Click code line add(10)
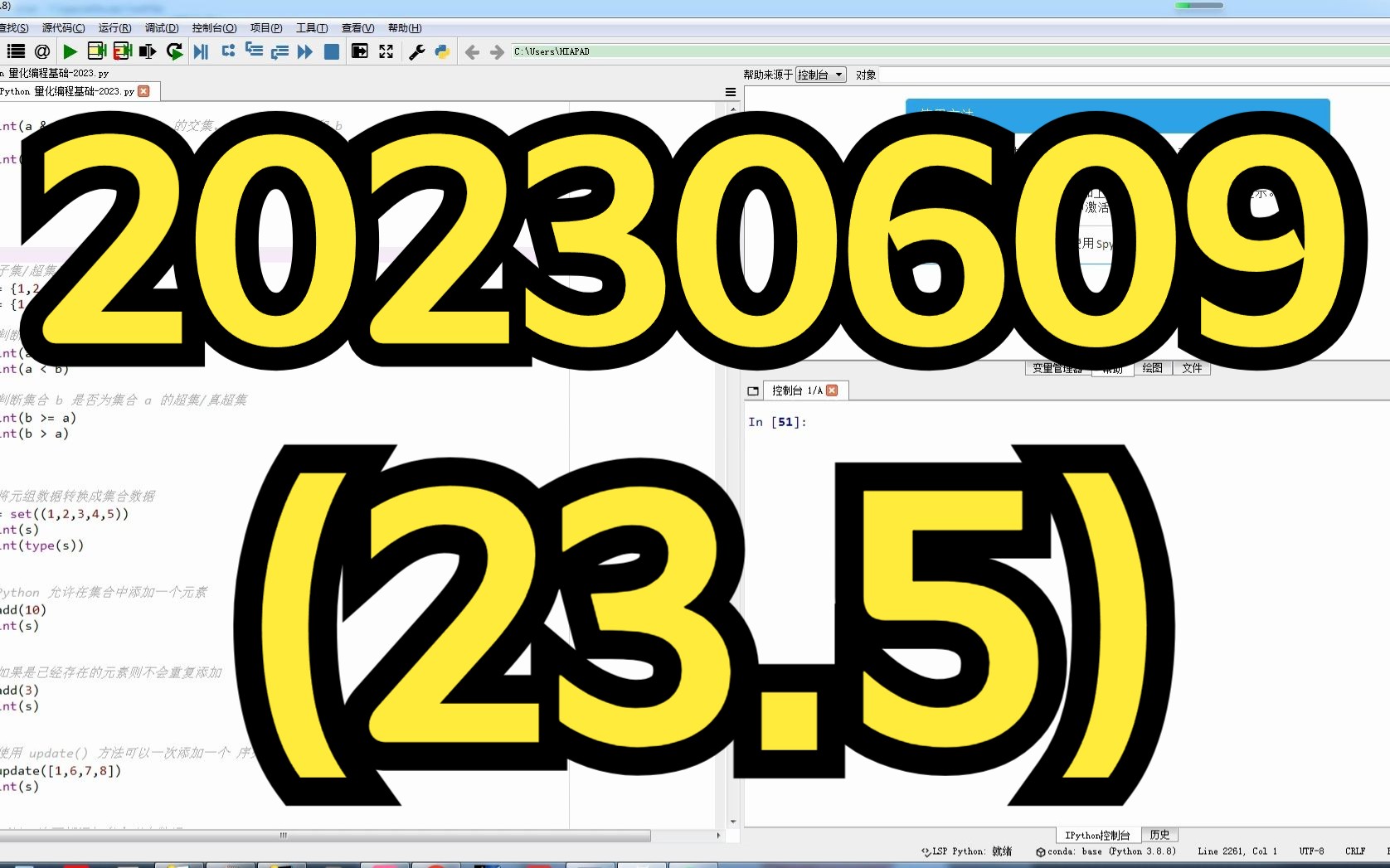 point(23,610)
